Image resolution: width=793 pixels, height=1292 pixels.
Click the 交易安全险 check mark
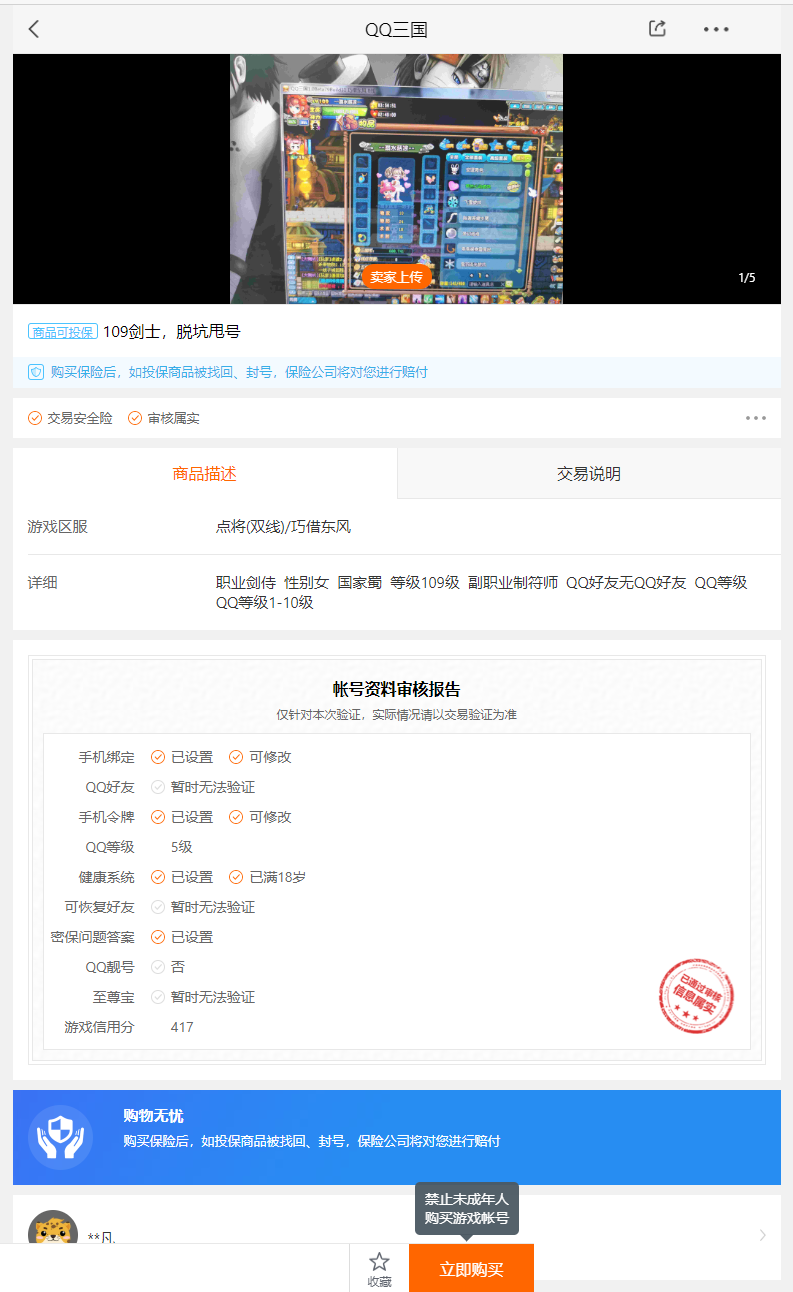(x=35, y=418)
